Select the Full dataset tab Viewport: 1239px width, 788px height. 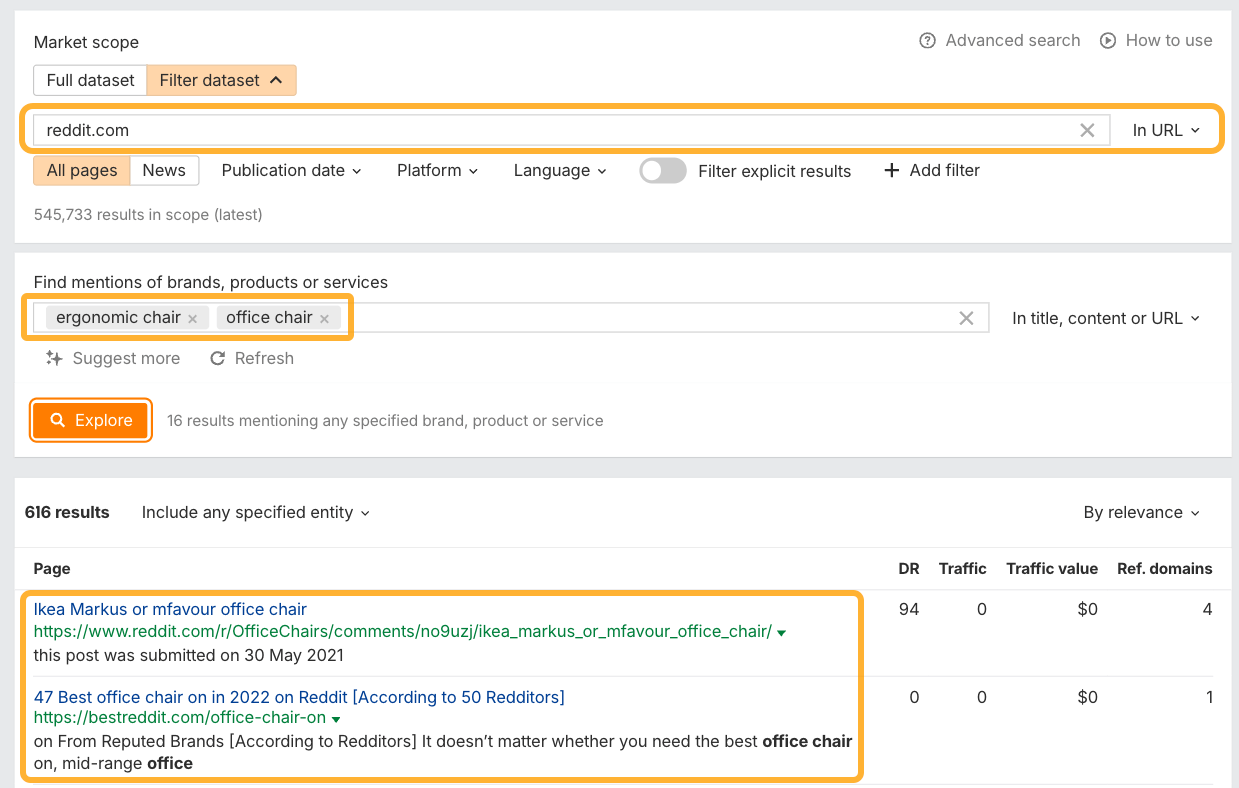89,79
